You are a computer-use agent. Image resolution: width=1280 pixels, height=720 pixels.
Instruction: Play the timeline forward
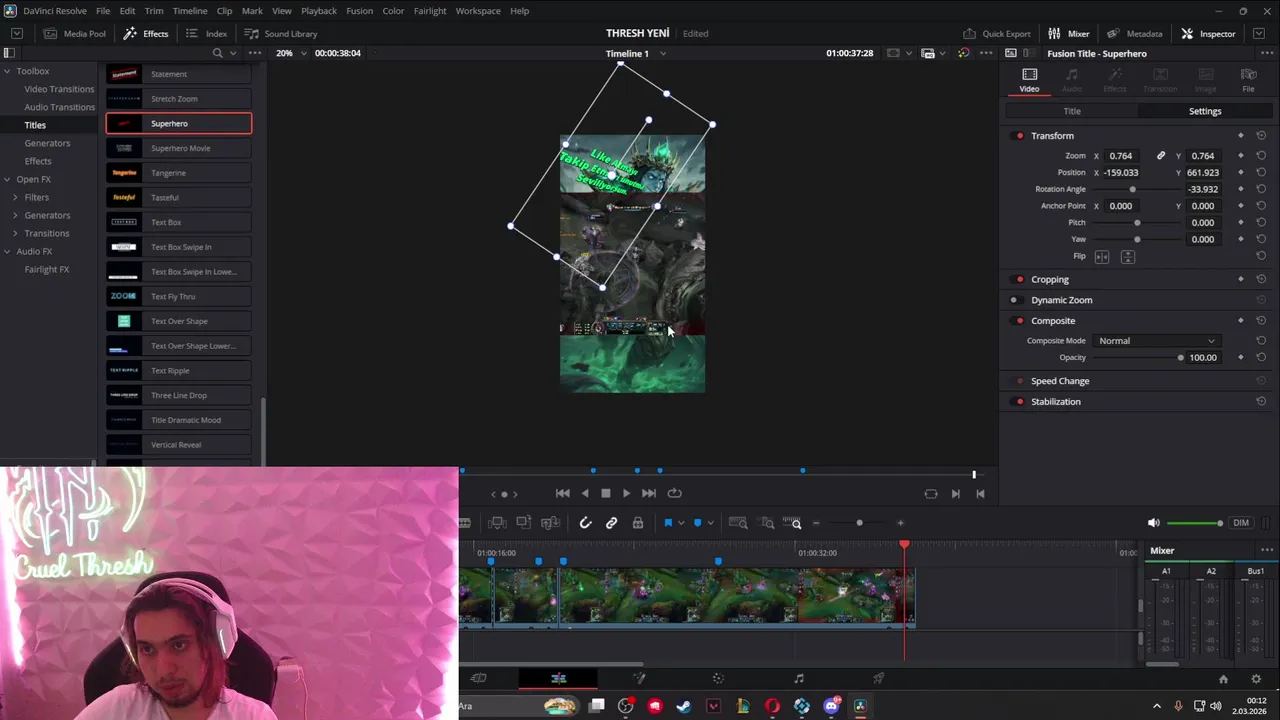coord(627,493)
